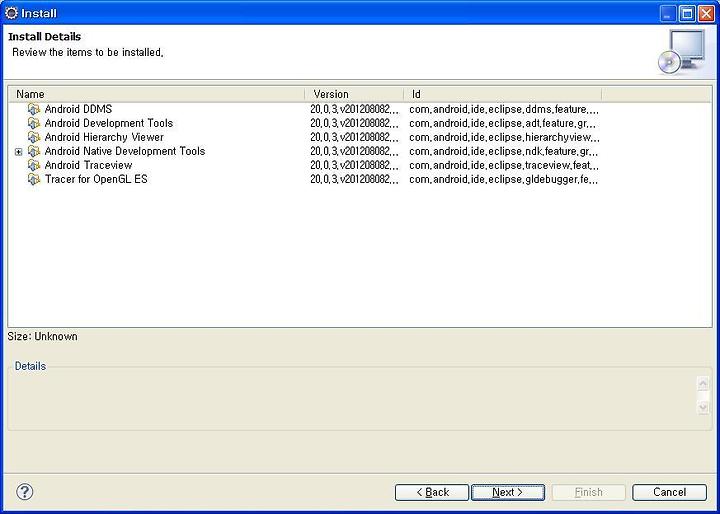720x514 pixels.
Task: Proceed with the Next button
Action: [x=508, y=492]
